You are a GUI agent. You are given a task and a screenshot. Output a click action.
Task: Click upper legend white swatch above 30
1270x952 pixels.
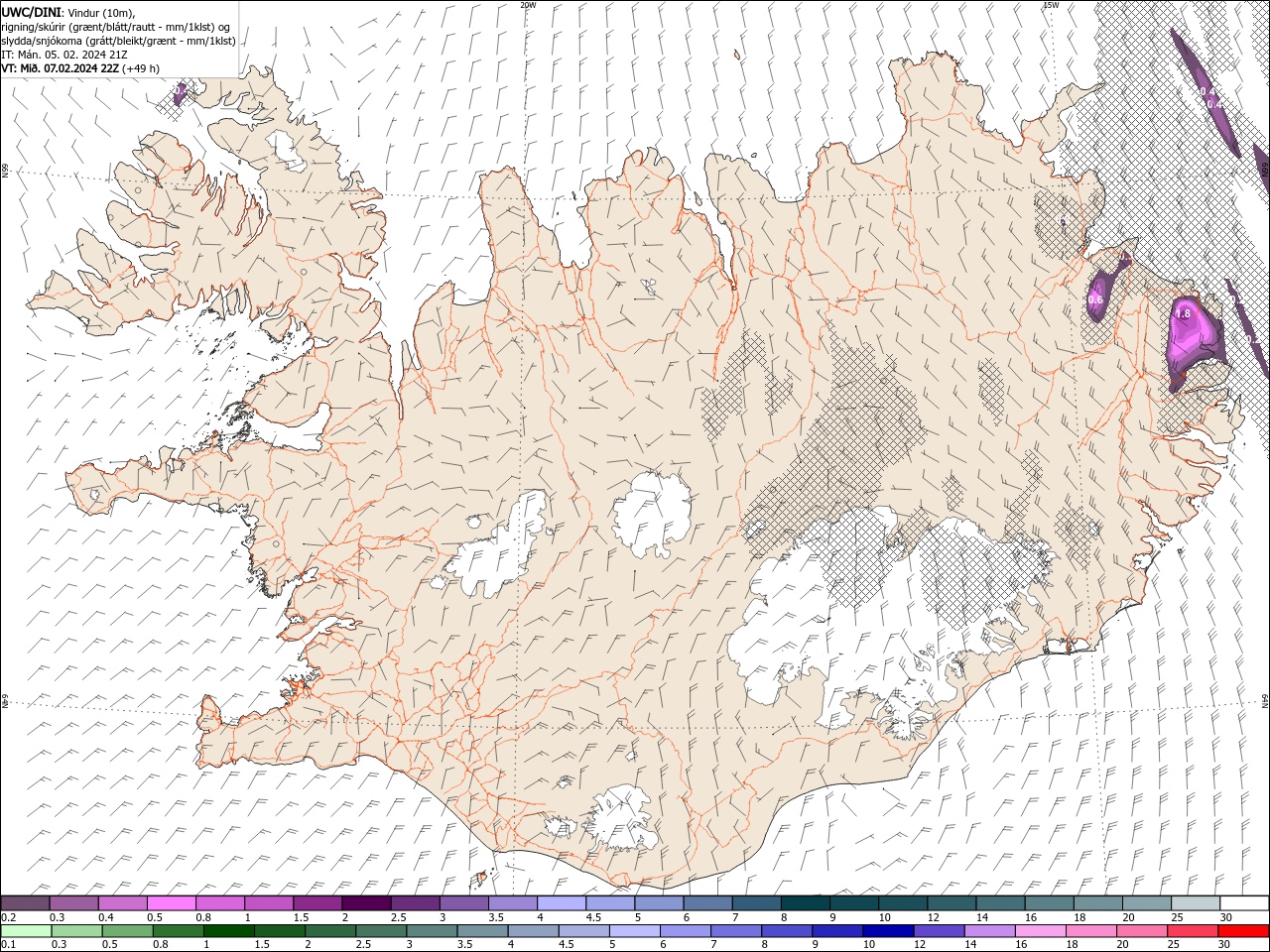point(1243,903)
